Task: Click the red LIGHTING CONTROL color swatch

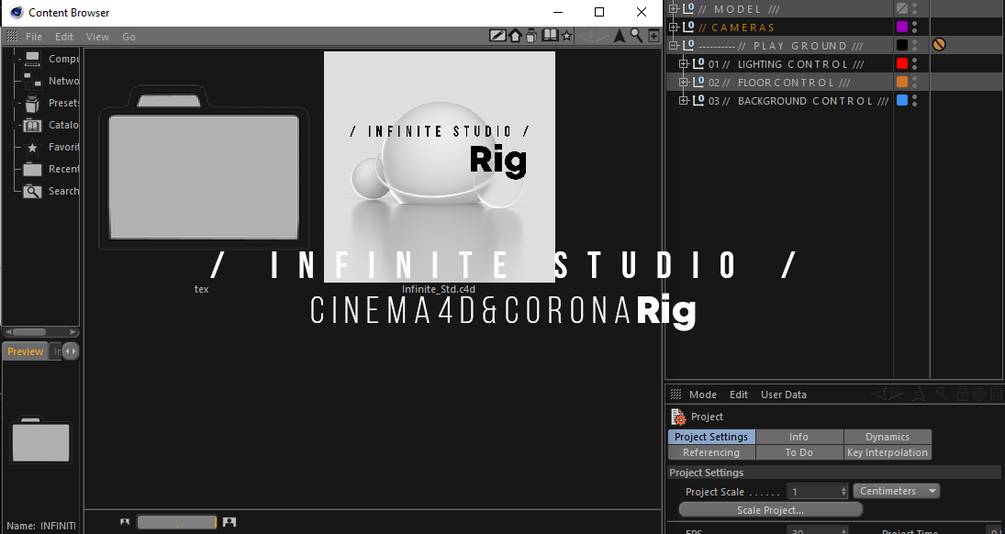Action: pyautogui.click(x=902, y=63)
